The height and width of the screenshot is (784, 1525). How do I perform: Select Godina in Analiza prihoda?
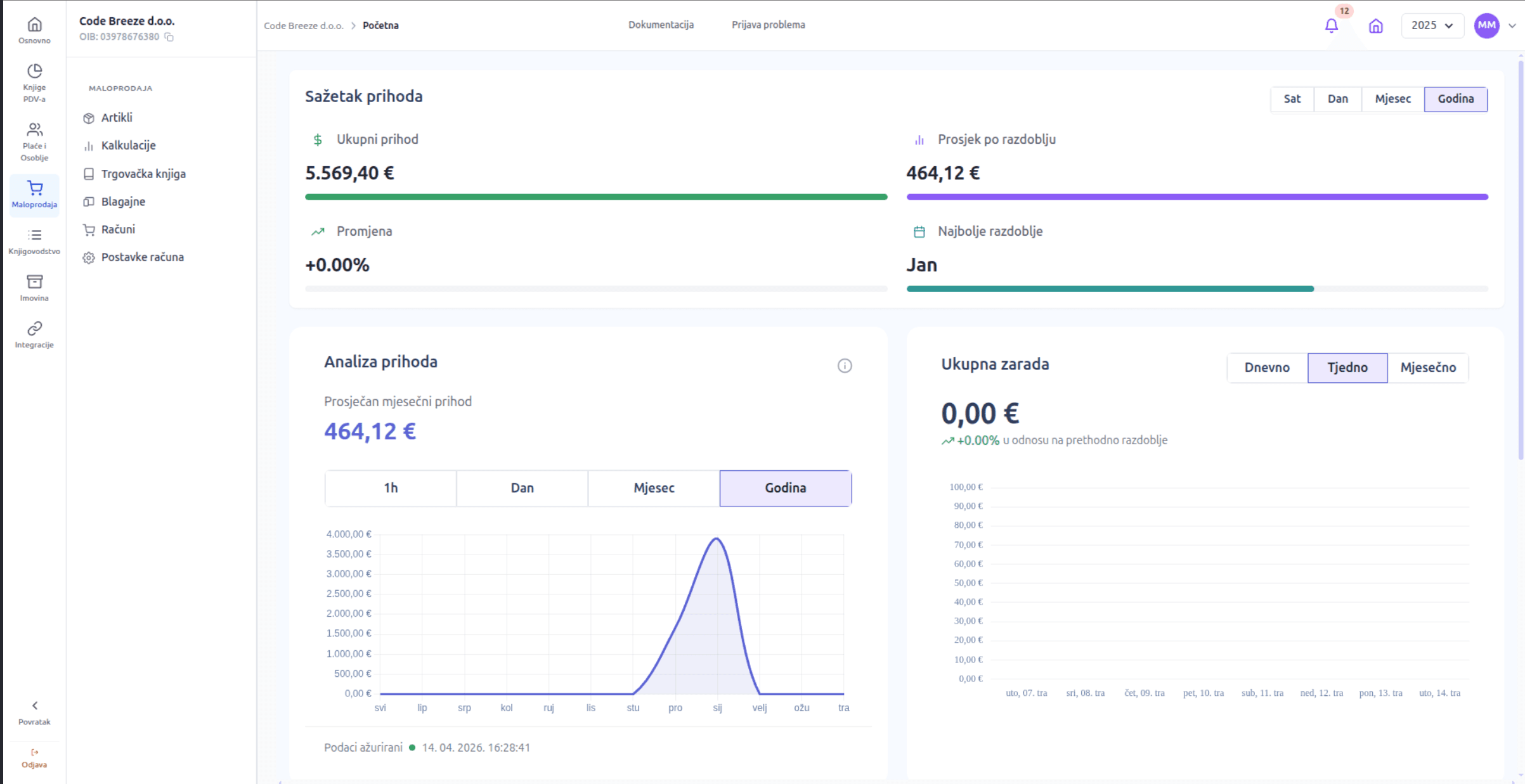pos(786,488)
